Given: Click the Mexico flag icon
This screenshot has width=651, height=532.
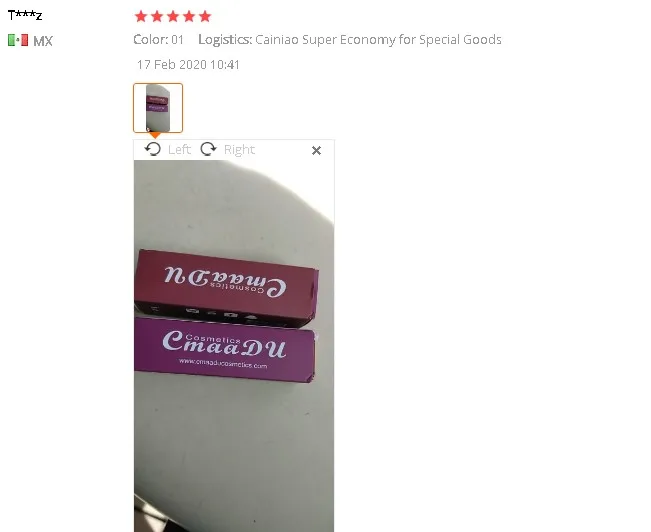Looking at the screenshot, I should pos(18,40).
